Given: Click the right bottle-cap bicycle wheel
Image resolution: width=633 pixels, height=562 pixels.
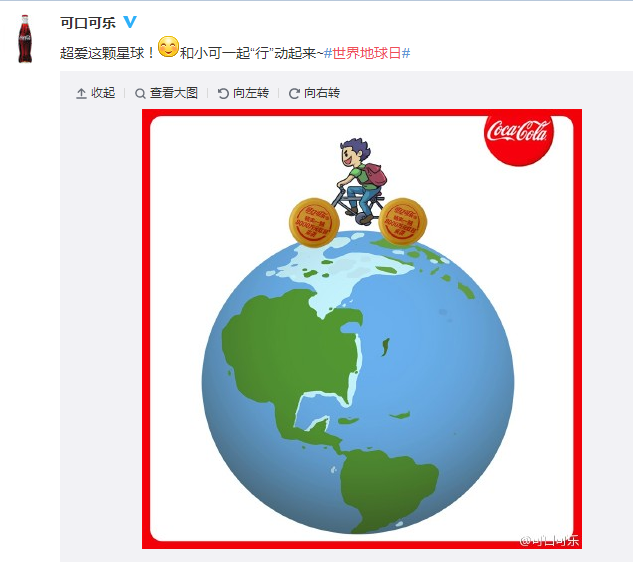Looking at the screenshot, I should coord(402,222).
